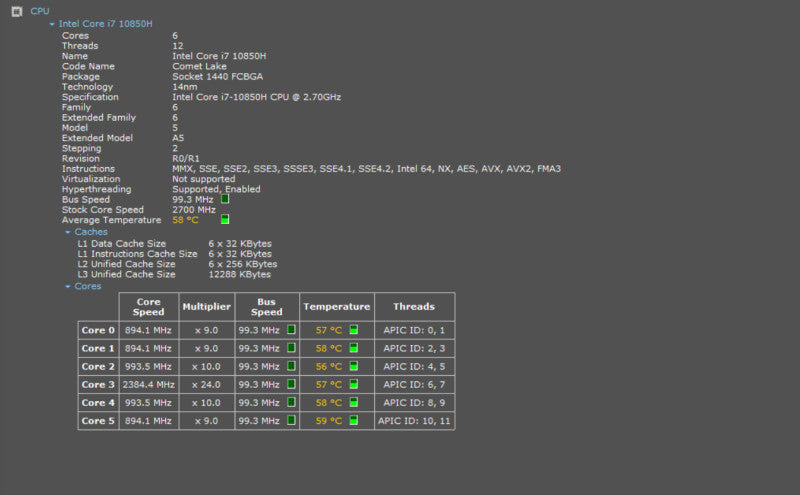This screenshot has height=495, width=800.
Task: Click the L1 Data Cache Size row
Action: coord(174,243)
